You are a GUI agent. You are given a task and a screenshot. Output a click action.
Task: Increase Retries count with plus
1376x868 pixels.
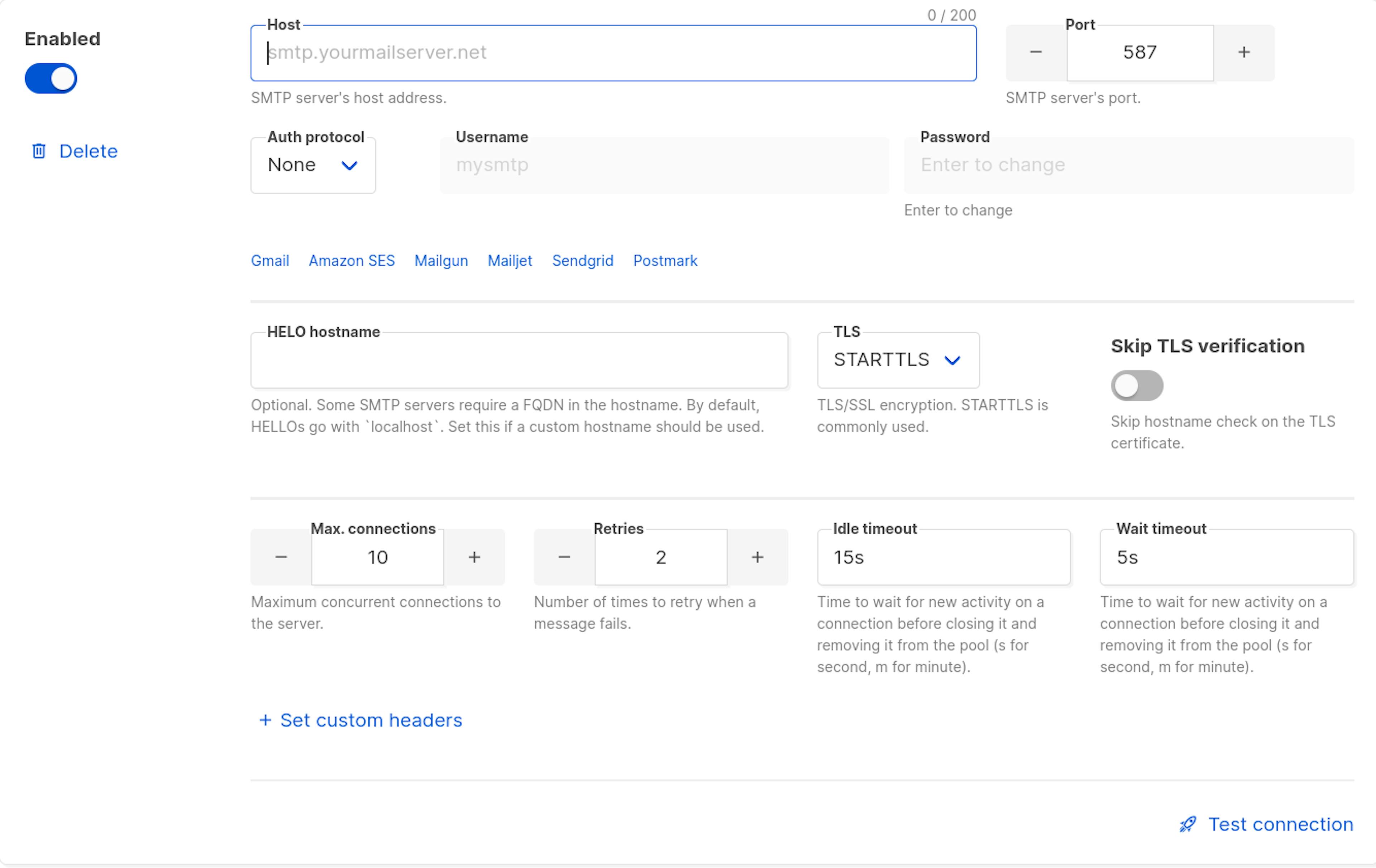coord(757,557)
